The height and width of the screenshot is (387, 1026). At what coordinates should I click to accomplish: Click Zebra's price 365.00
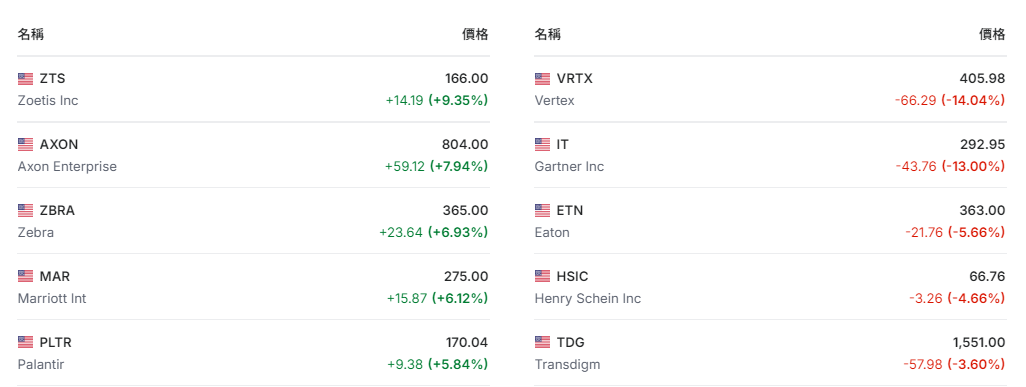coord(465,211)
